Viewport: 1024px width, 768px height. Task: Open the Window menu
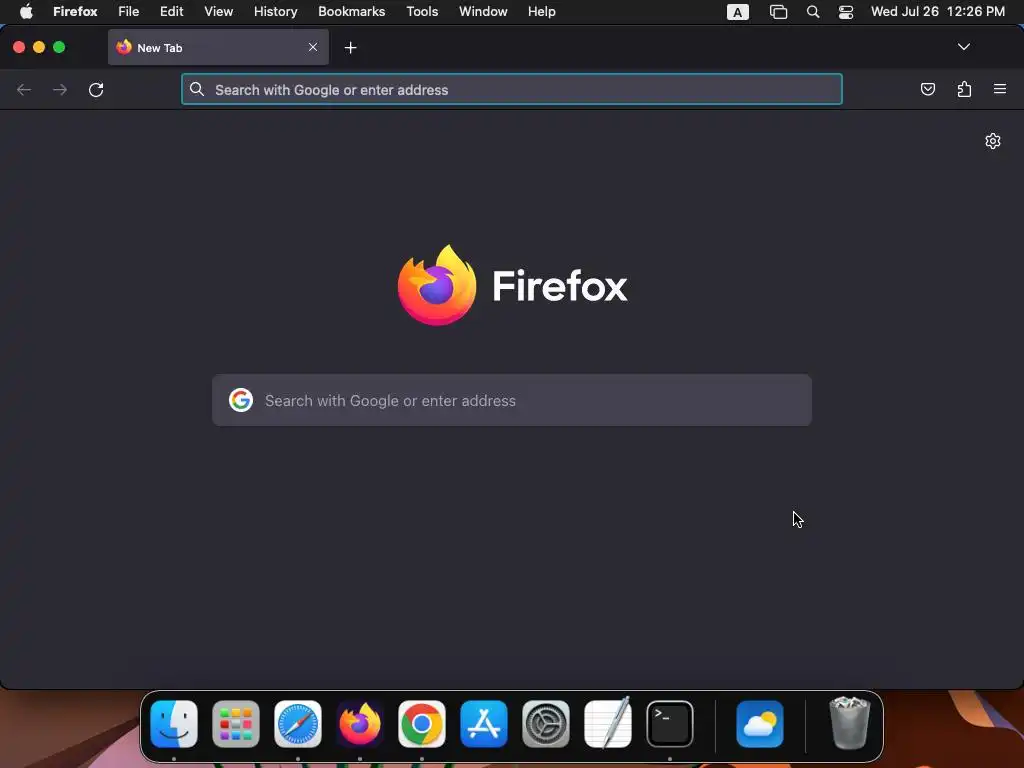coord(483,12)
